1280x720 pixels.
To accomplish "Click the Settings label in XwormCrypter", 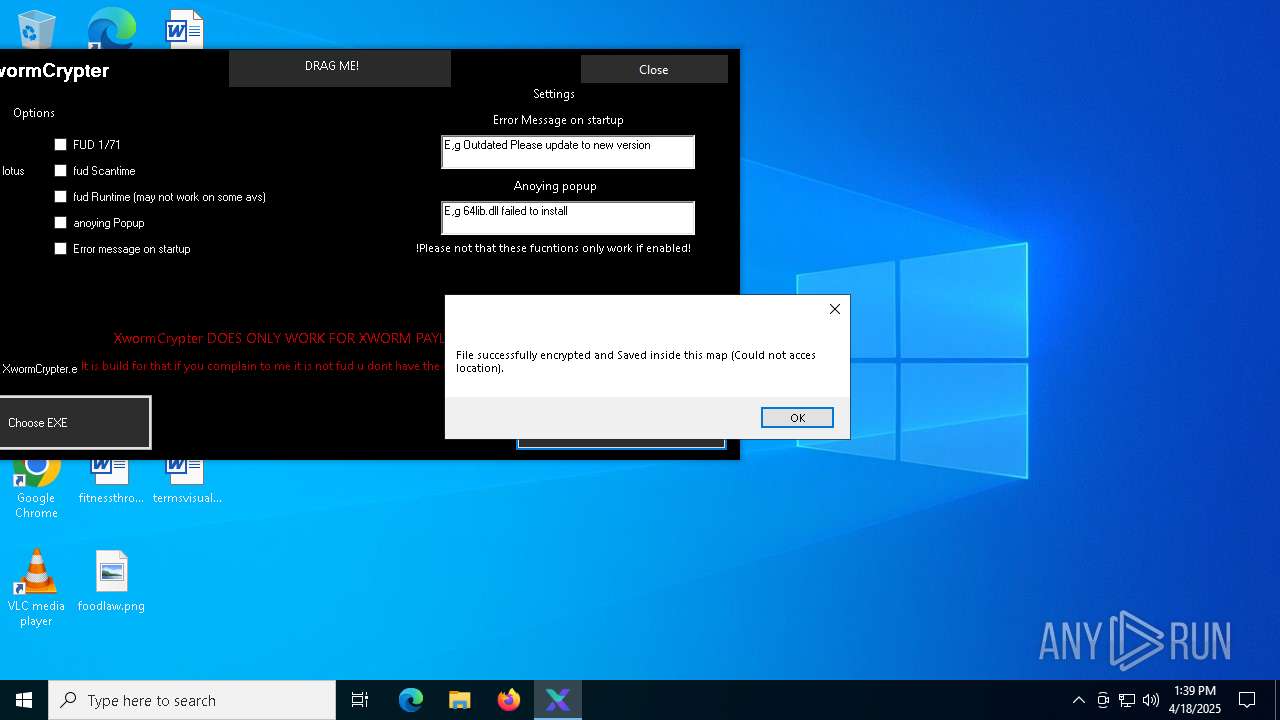I will (x=554, y=94).
